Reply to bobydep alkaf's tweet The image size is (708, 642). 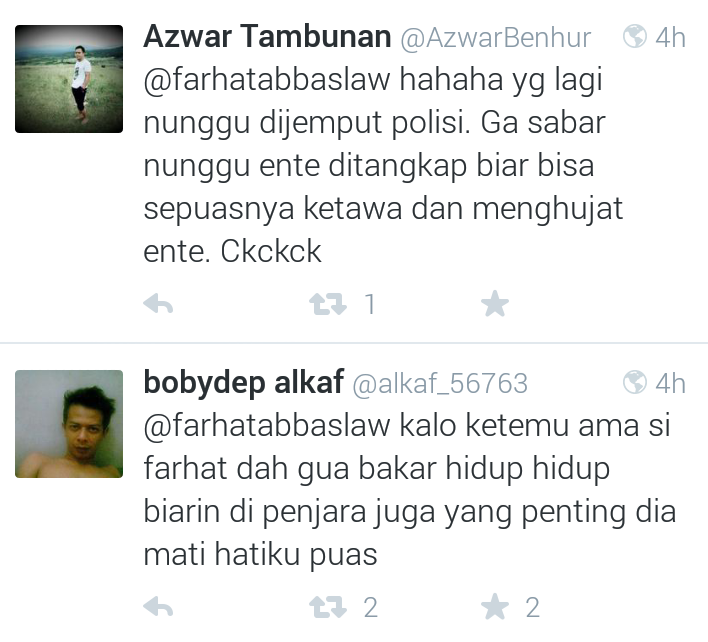click(x=158, y=607)
